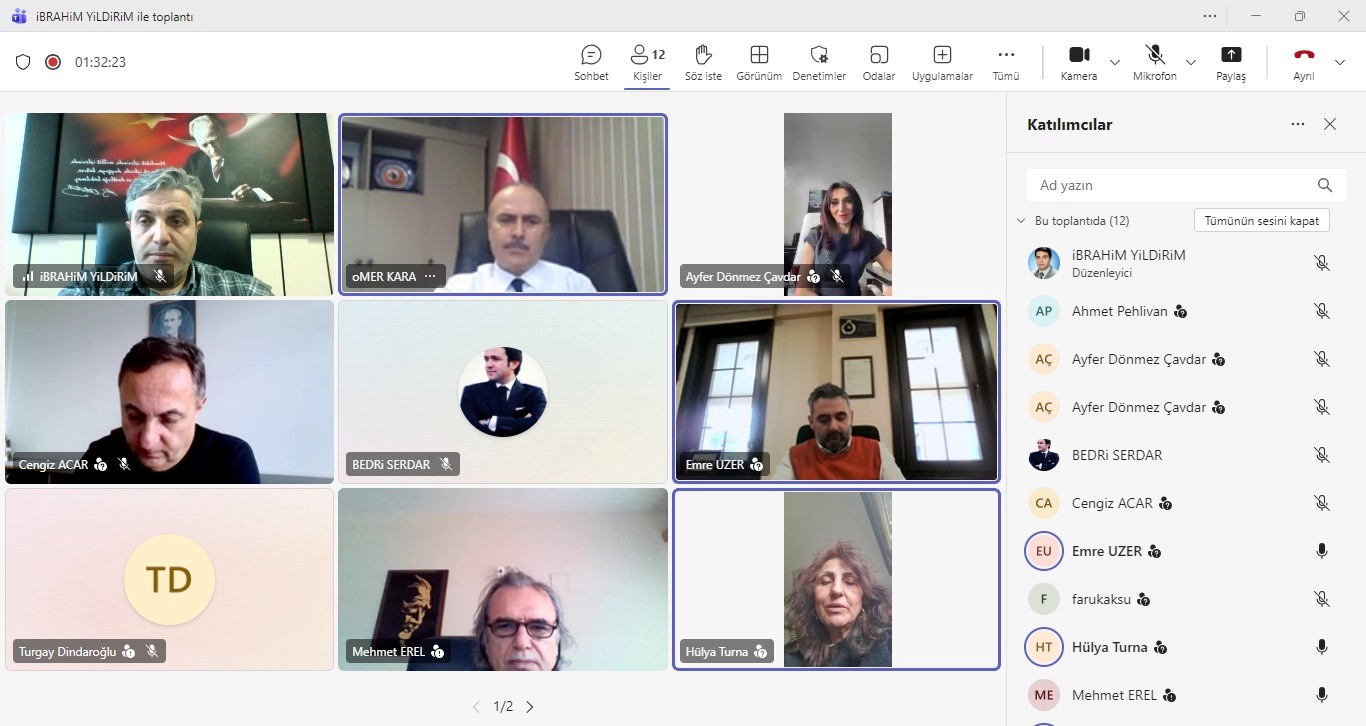This screenshot has width=1366, height=726.
Task: Collapse the Bu toplantıda (12) section
Action: [1021, 221]
